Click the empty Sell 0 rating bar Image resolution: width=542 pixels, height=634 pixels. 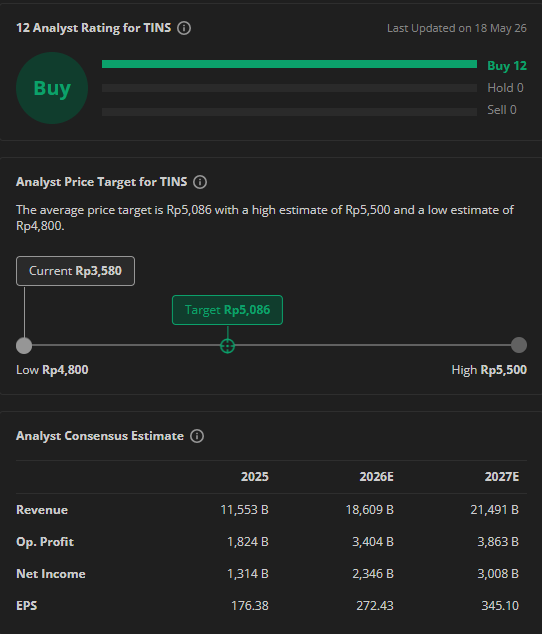point(289,112)
